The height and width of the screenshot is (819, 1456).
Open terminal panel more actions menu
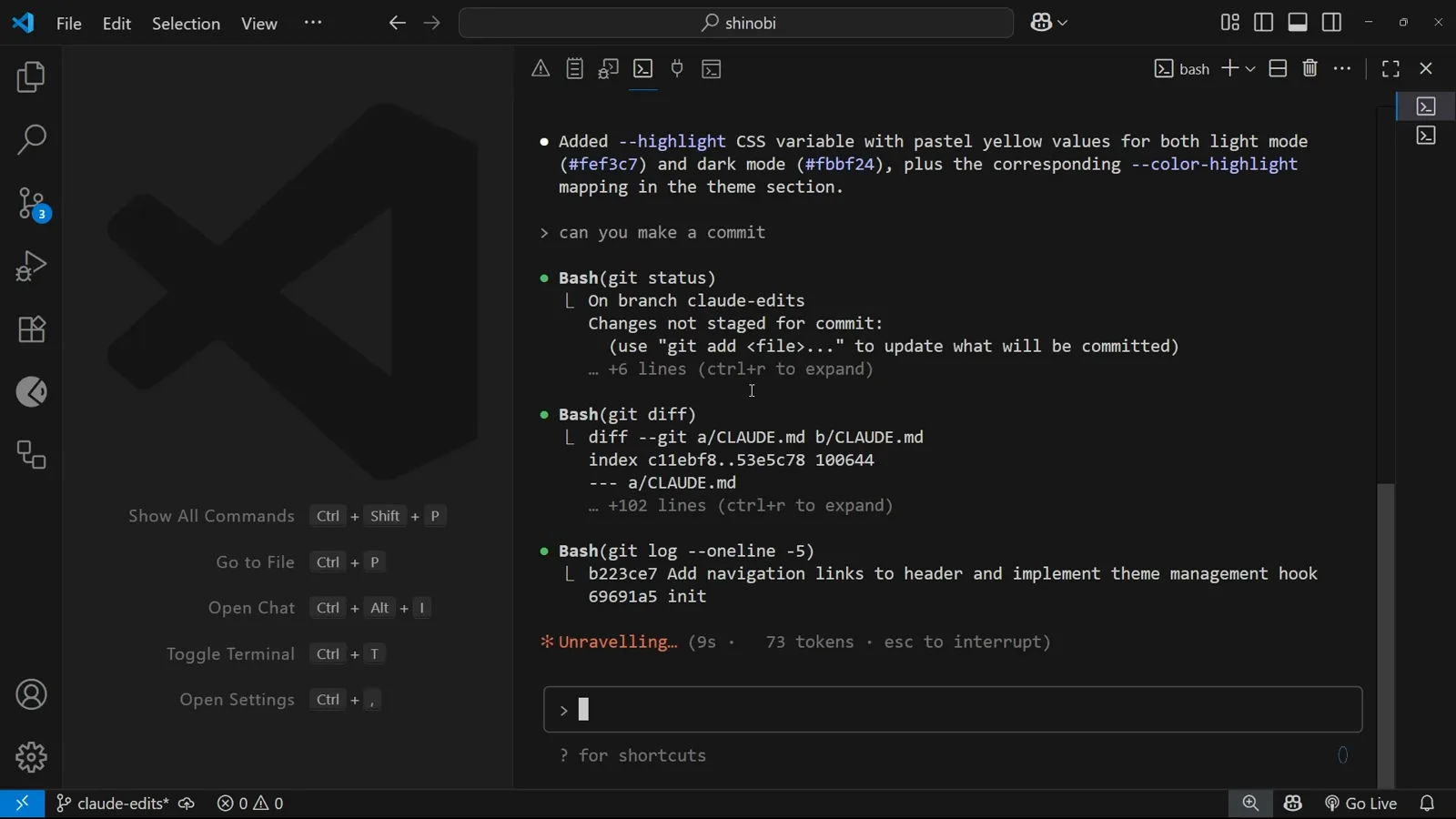1342,68
